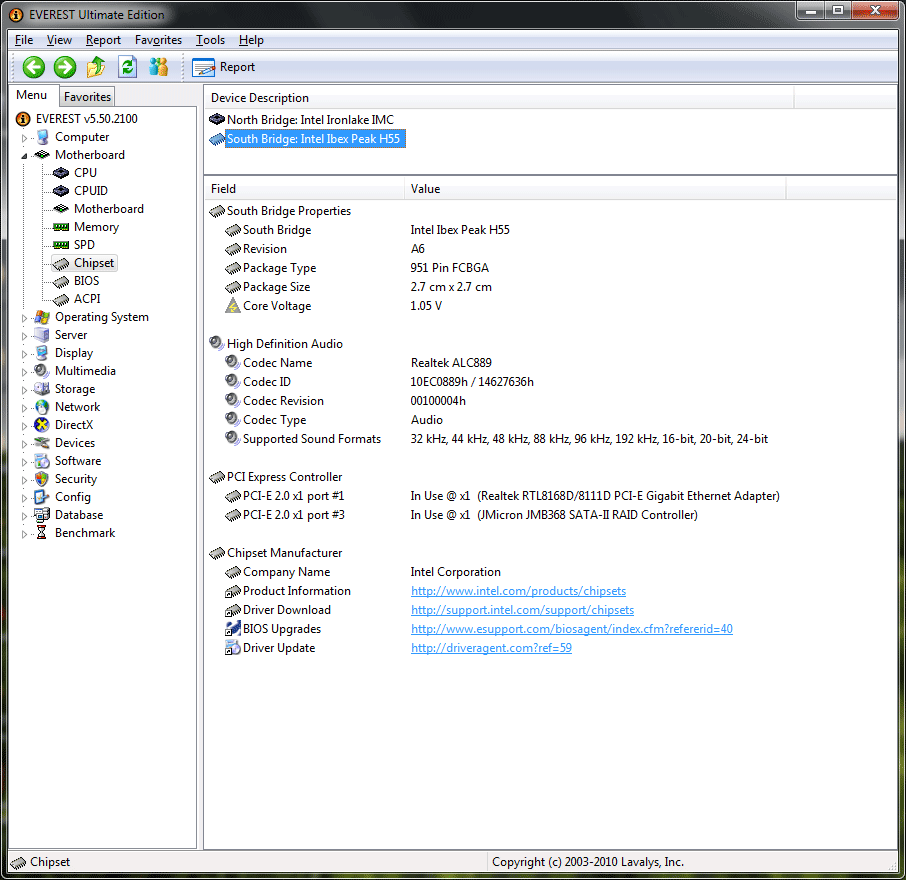
Task: Open the intel.com/products/chipsets link
Action: coord(518,591)
